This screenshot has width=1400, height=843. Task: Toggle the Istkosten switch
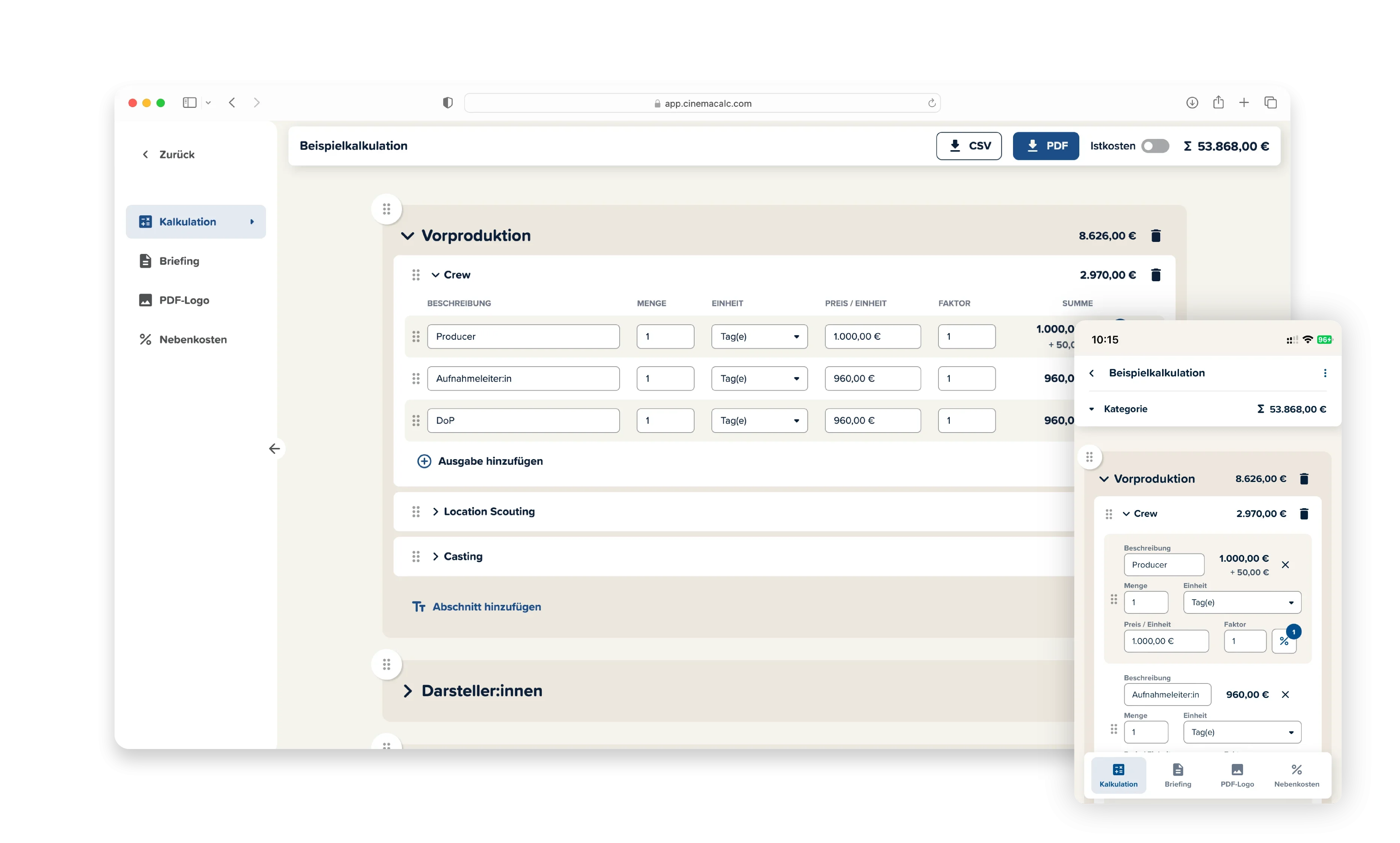(x=1155, y=146)
